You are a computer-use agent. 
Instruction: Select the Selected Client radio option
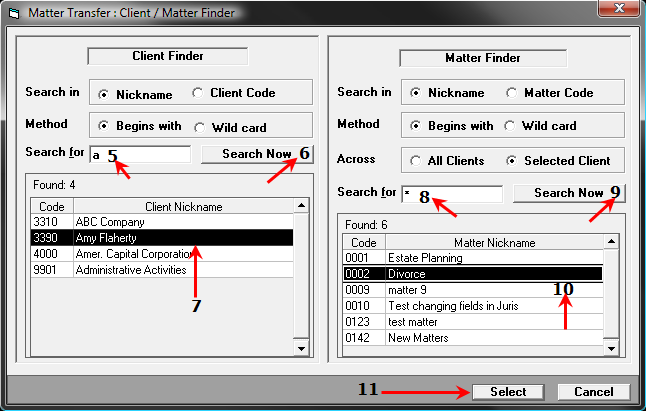(513, 160)
